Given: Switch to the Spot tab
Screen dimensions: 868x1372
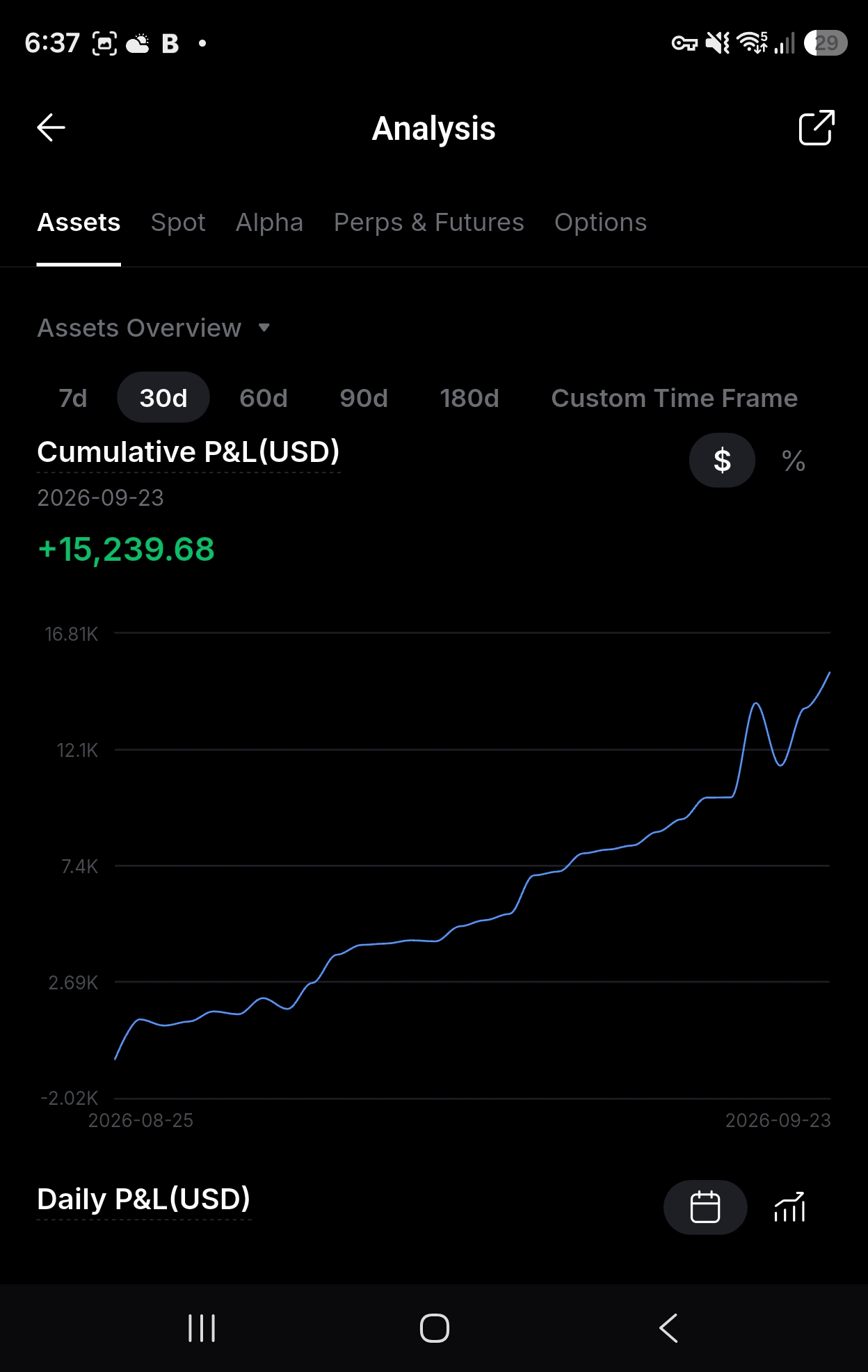Looking at the screenshot, I should 178,223.
